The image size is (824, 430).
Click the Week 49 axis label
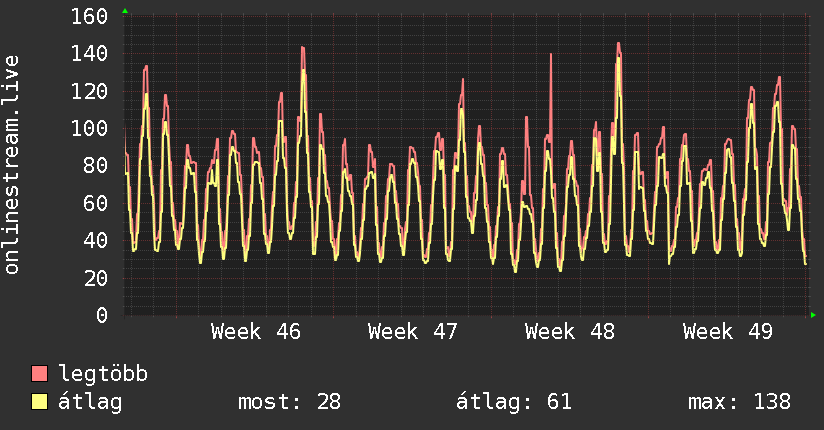click(728, 332)
